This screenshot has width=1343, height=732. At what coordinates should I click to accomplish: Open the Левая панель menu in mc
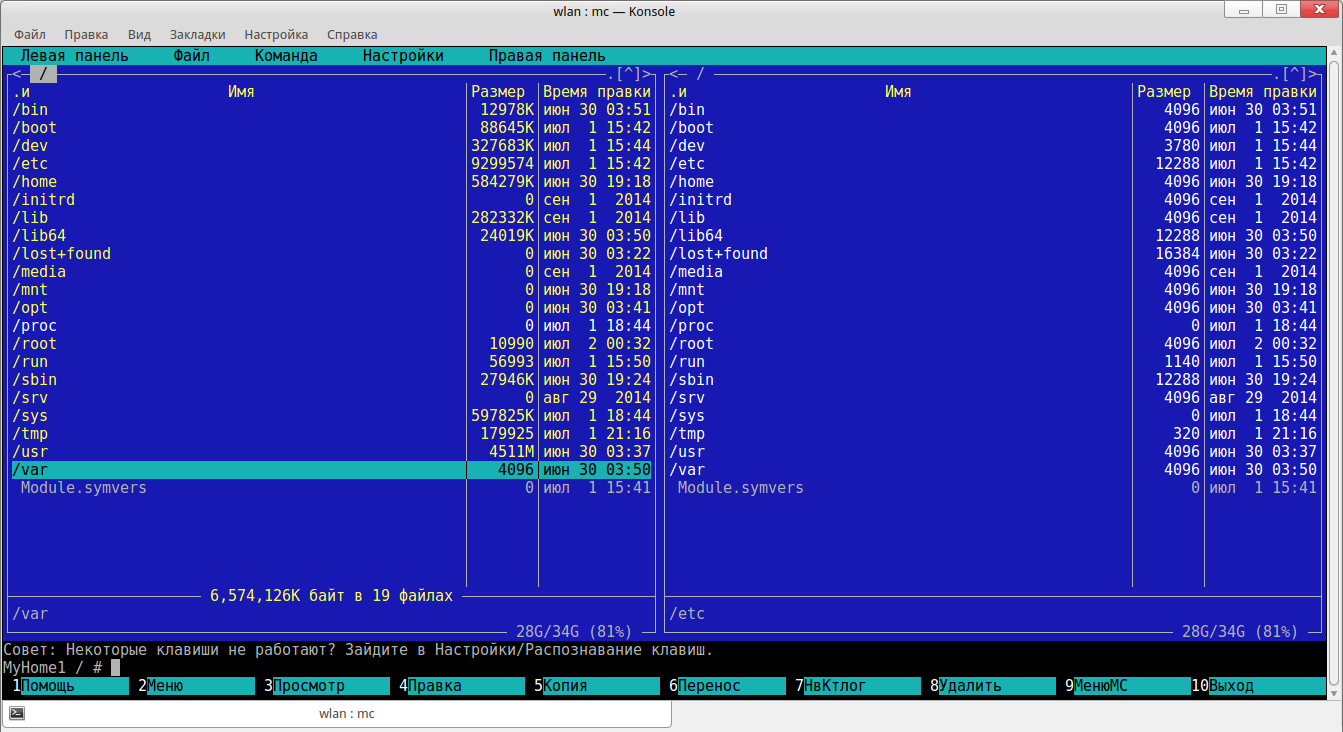coord(74,56)
